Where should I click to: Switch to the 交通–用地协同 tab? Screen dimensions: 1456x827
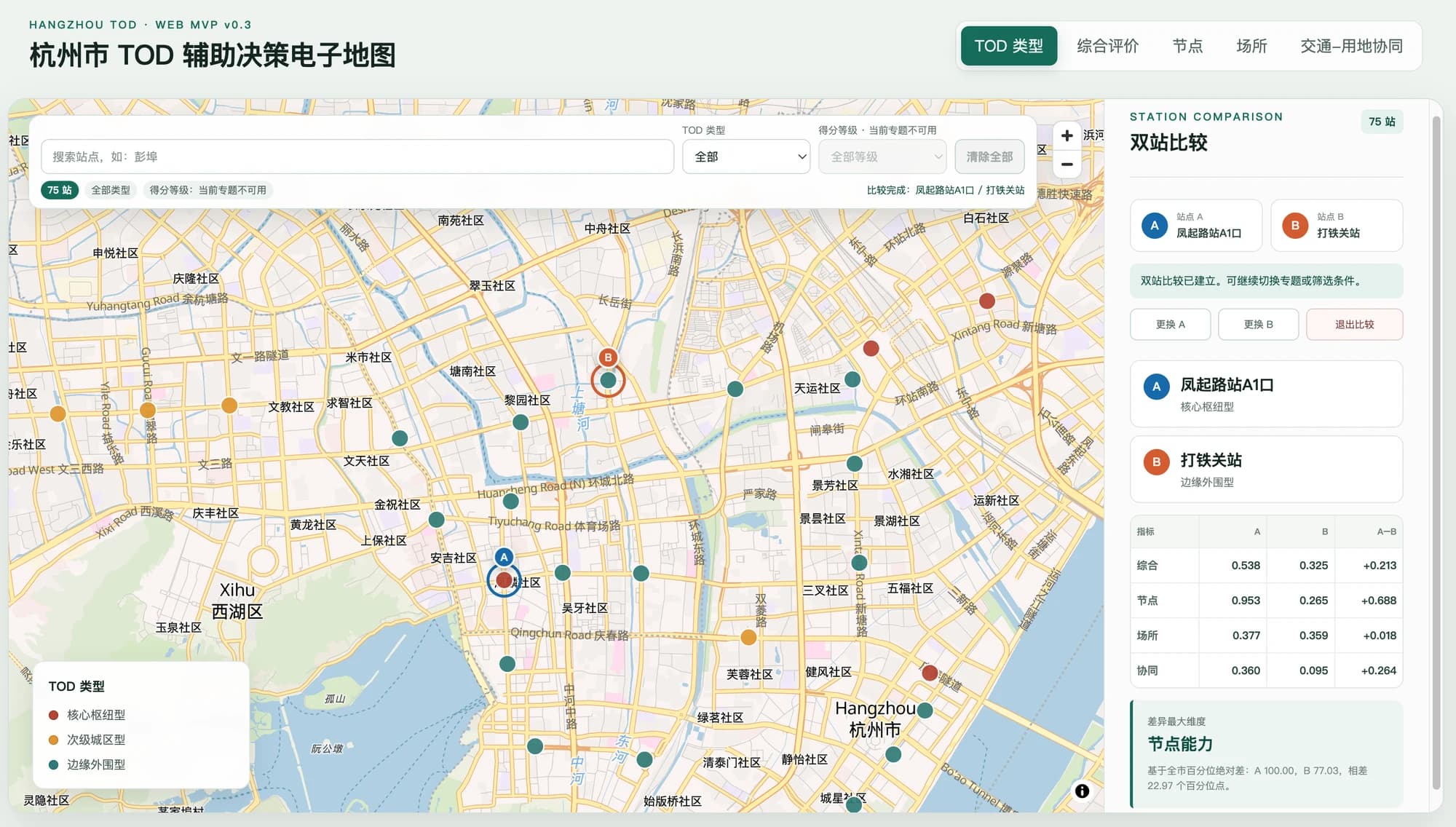(1351, 46)
